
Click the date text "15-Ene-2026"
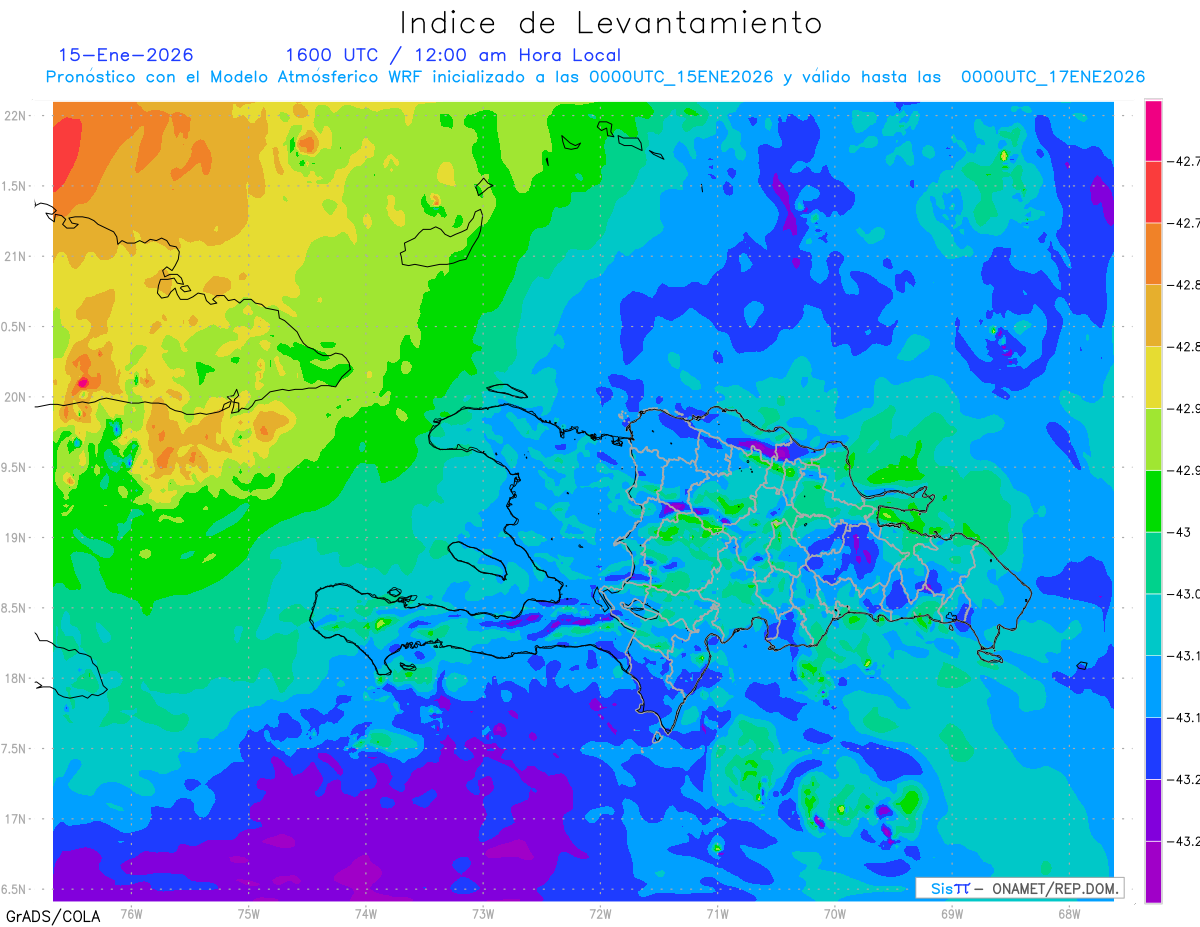(126, 55)
